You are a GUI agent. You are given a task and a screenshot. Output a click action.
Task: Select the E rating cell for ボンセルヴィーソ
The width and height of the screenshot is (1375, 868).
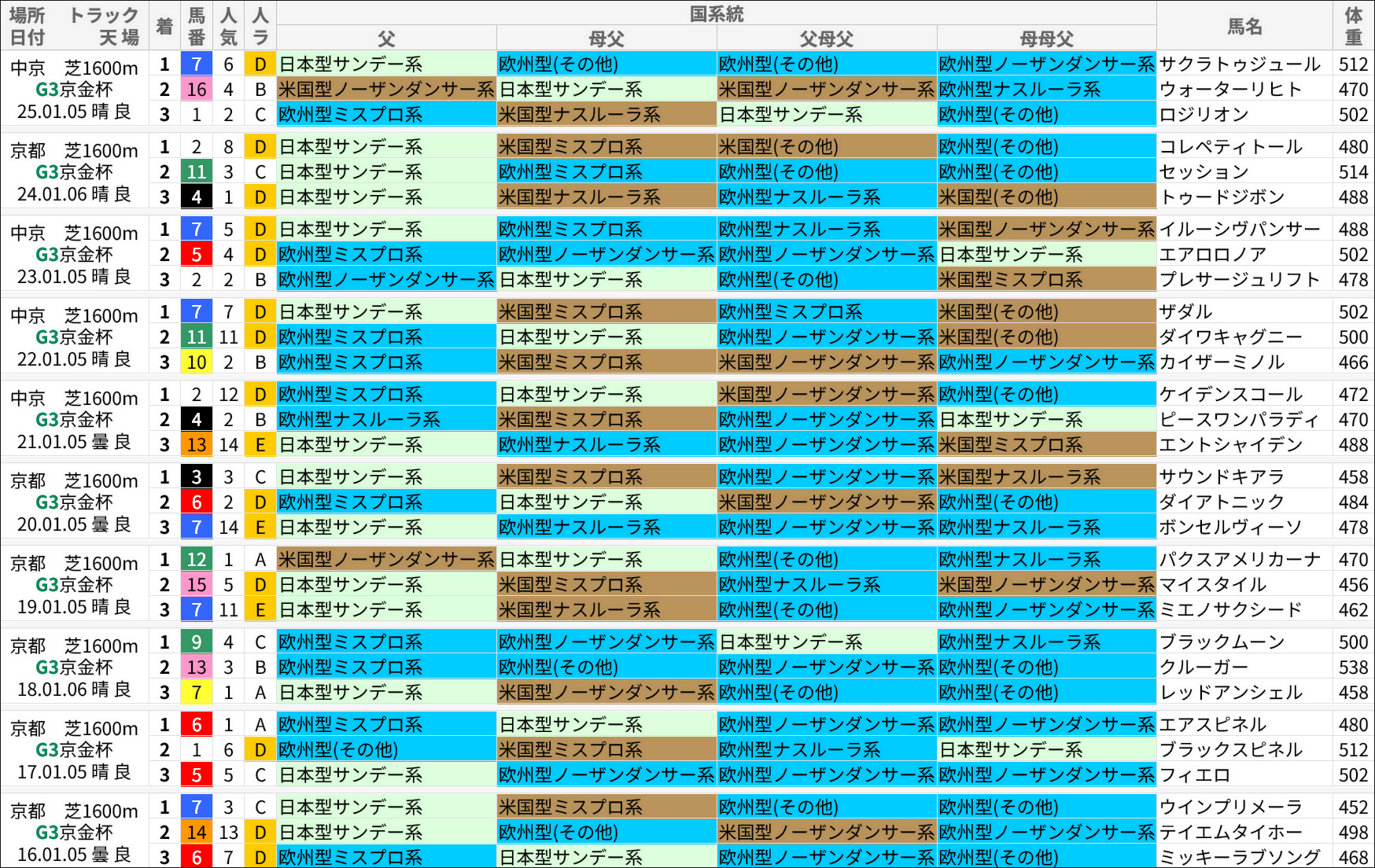[260, 528]
